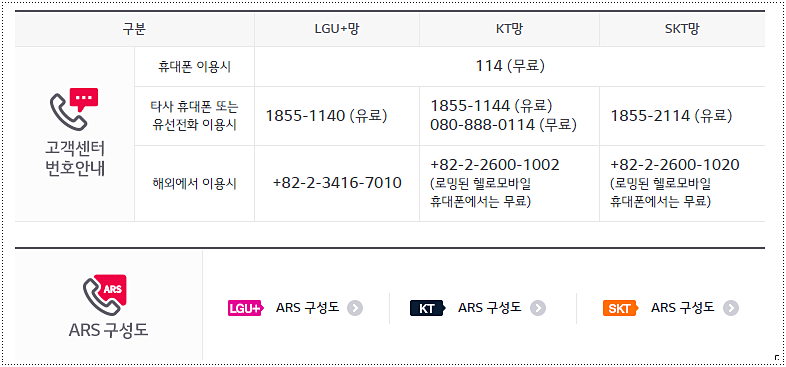Open the KT ARS 구성도 link

pos(490,308)
